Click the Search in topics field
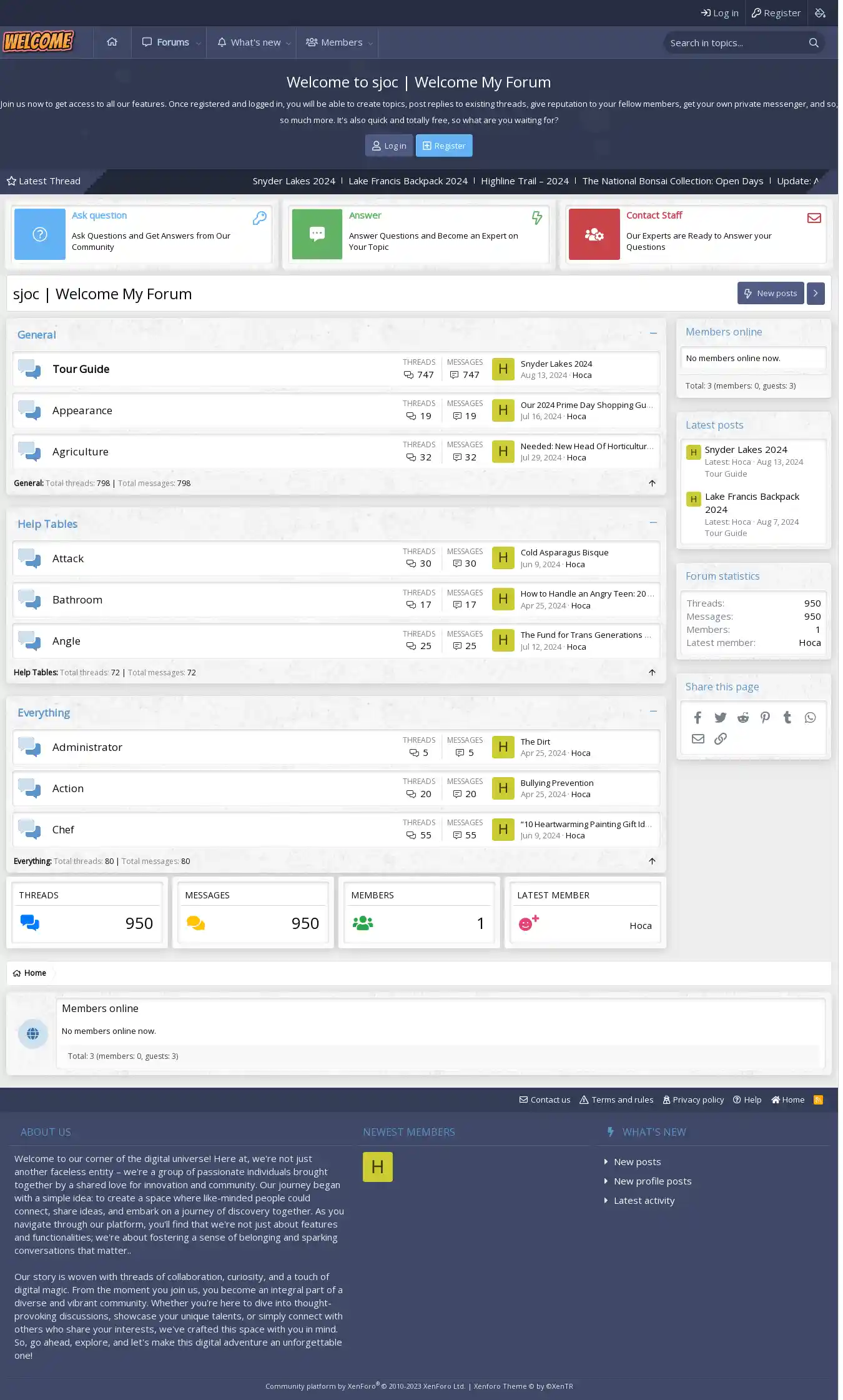 [x=734, y=43]
